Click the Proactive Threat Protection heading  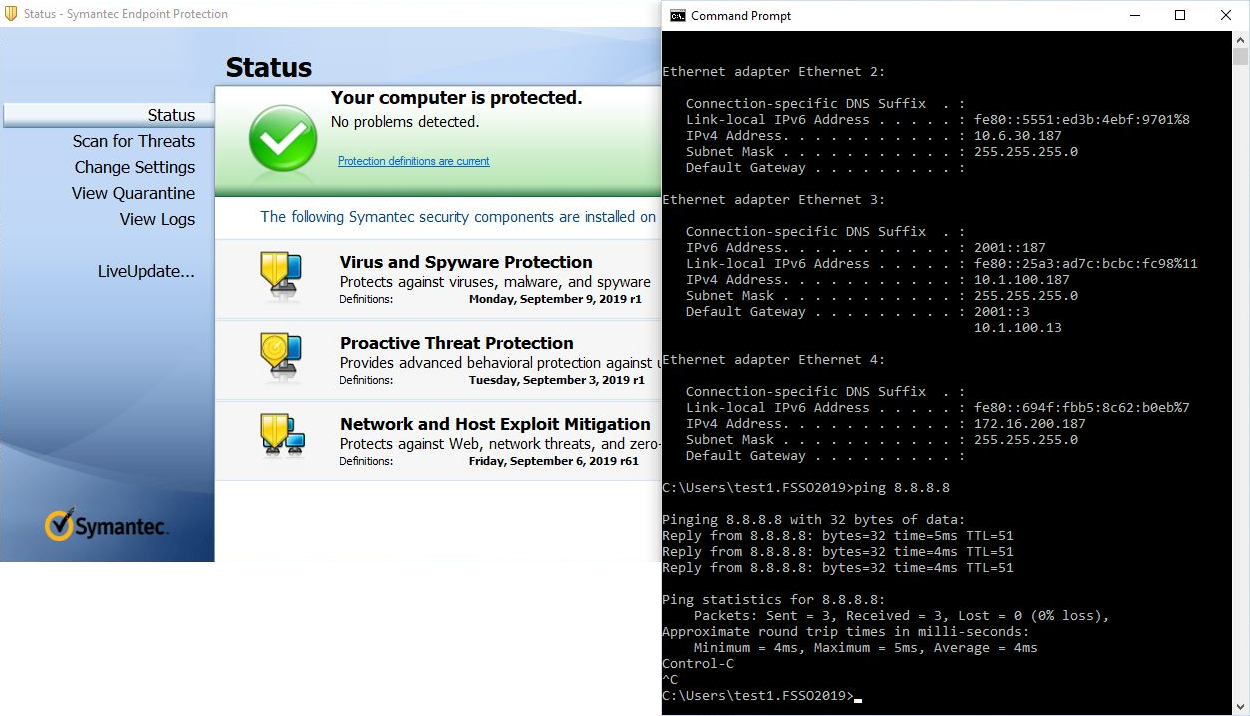[x=457, y=343]
